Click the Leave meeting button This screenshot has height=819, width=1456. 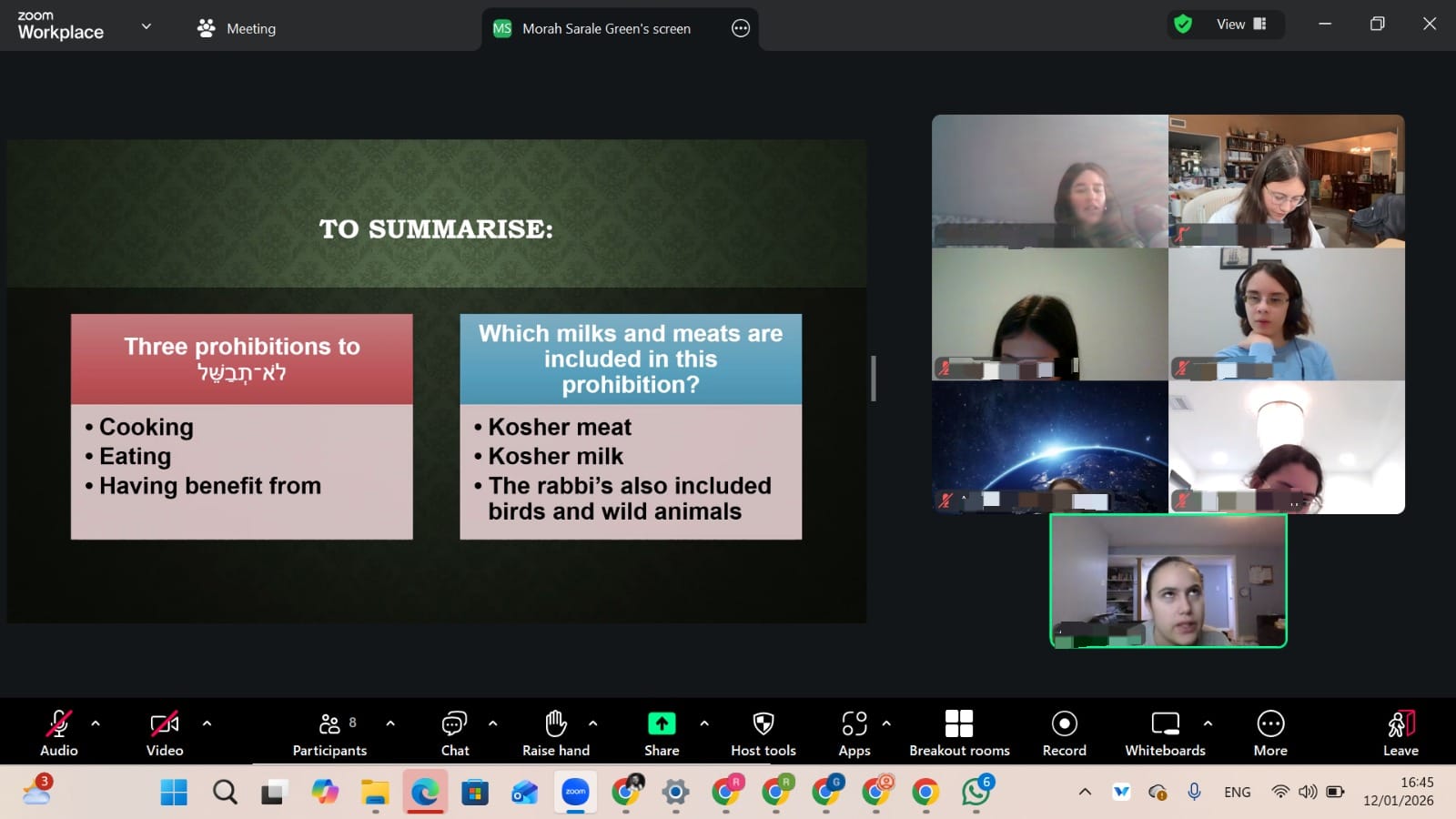click(1400, 733)
